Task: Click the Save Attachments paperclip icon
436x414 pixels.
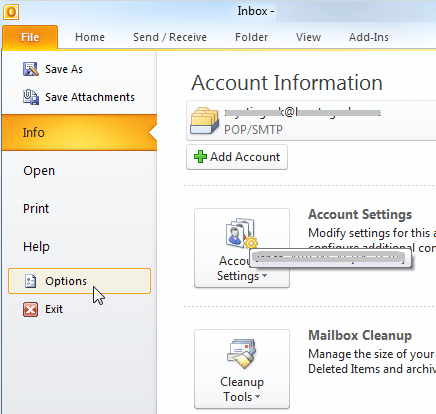Action: (31, 97)
